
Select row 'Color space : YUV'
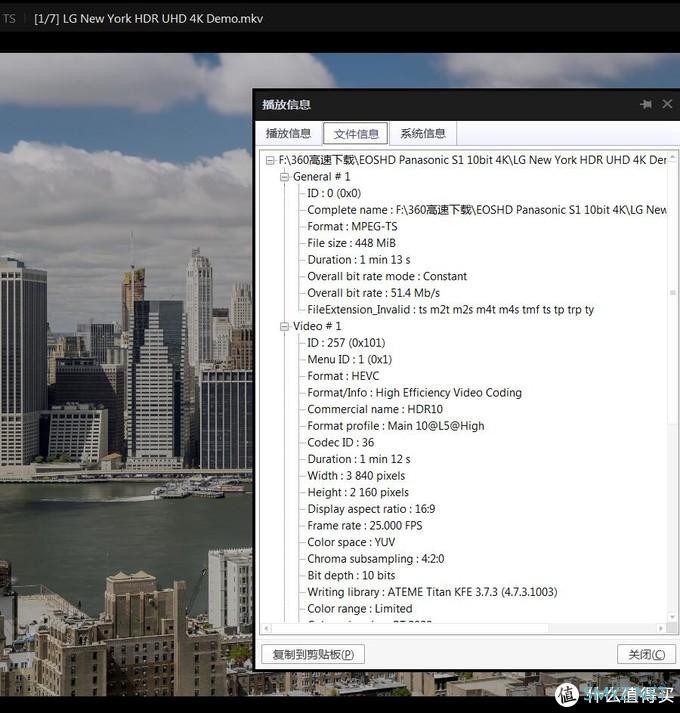351,542
